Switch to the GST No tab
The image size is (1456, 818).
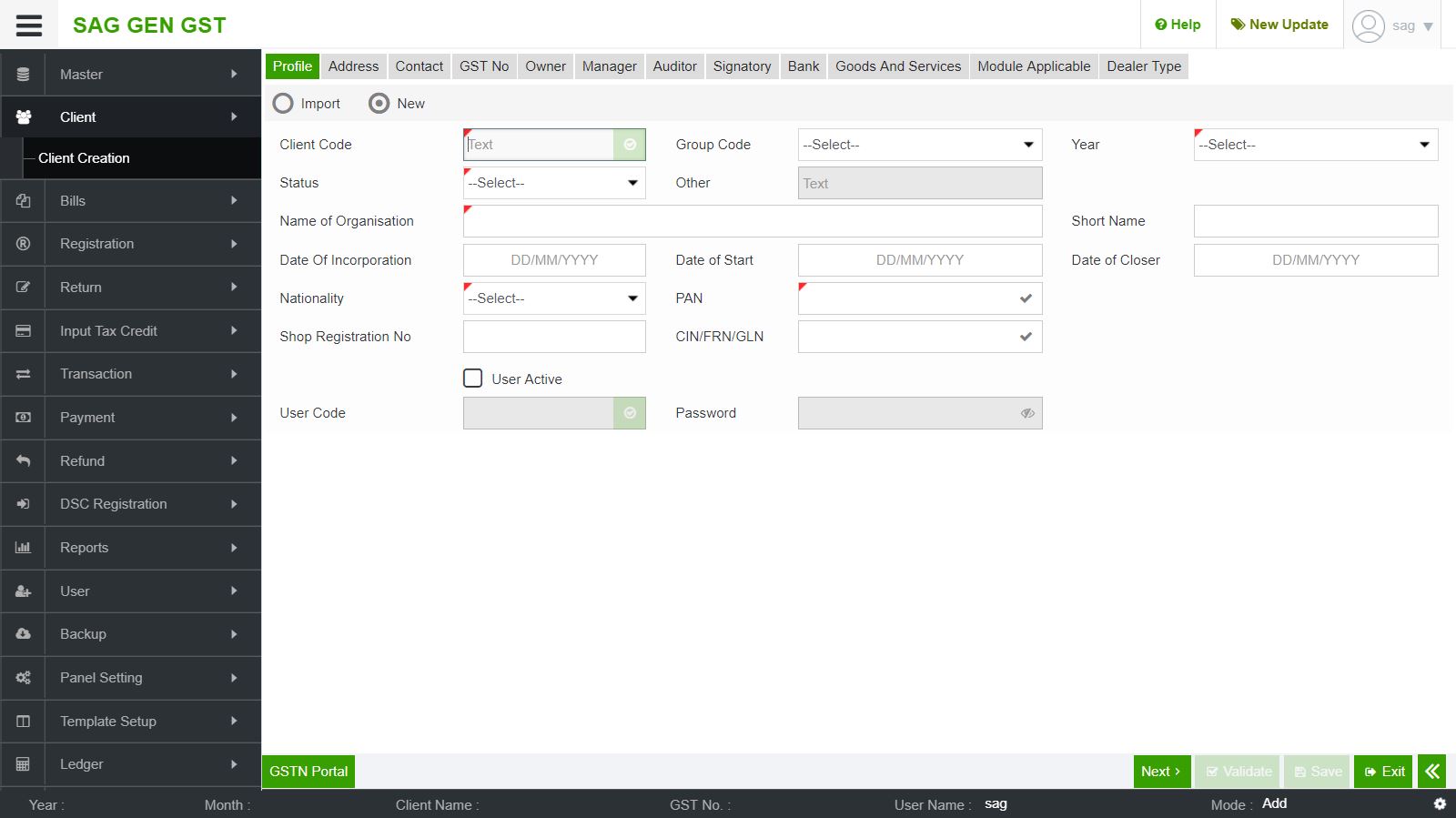(x=484, y=66)
